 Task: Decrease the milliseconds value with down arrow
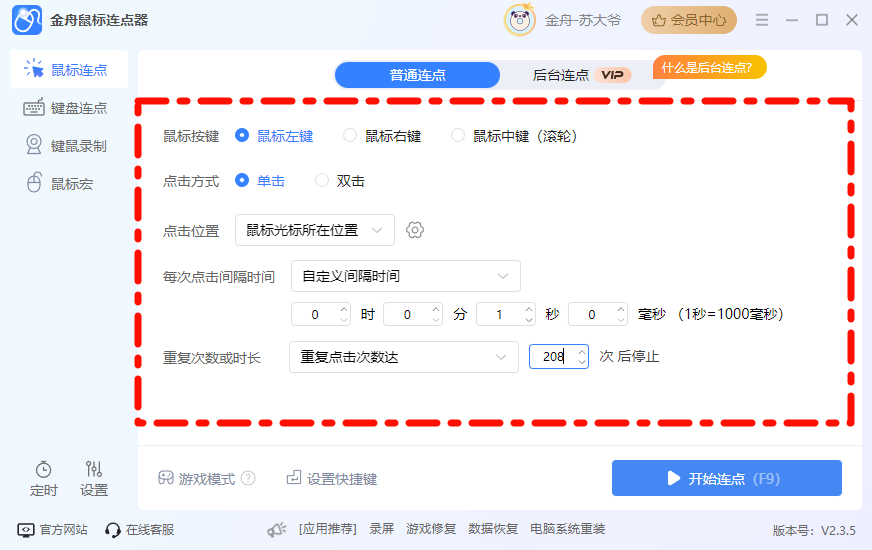coord(621,320)
